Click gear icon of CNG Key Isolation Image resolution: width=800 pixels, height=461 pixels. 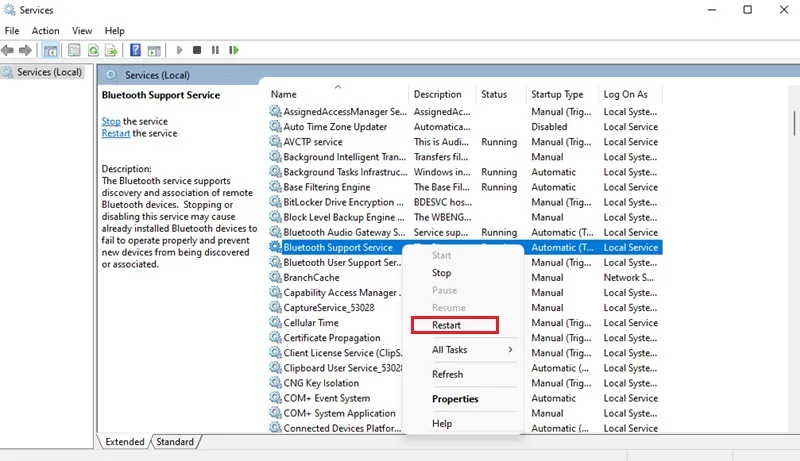276,382
